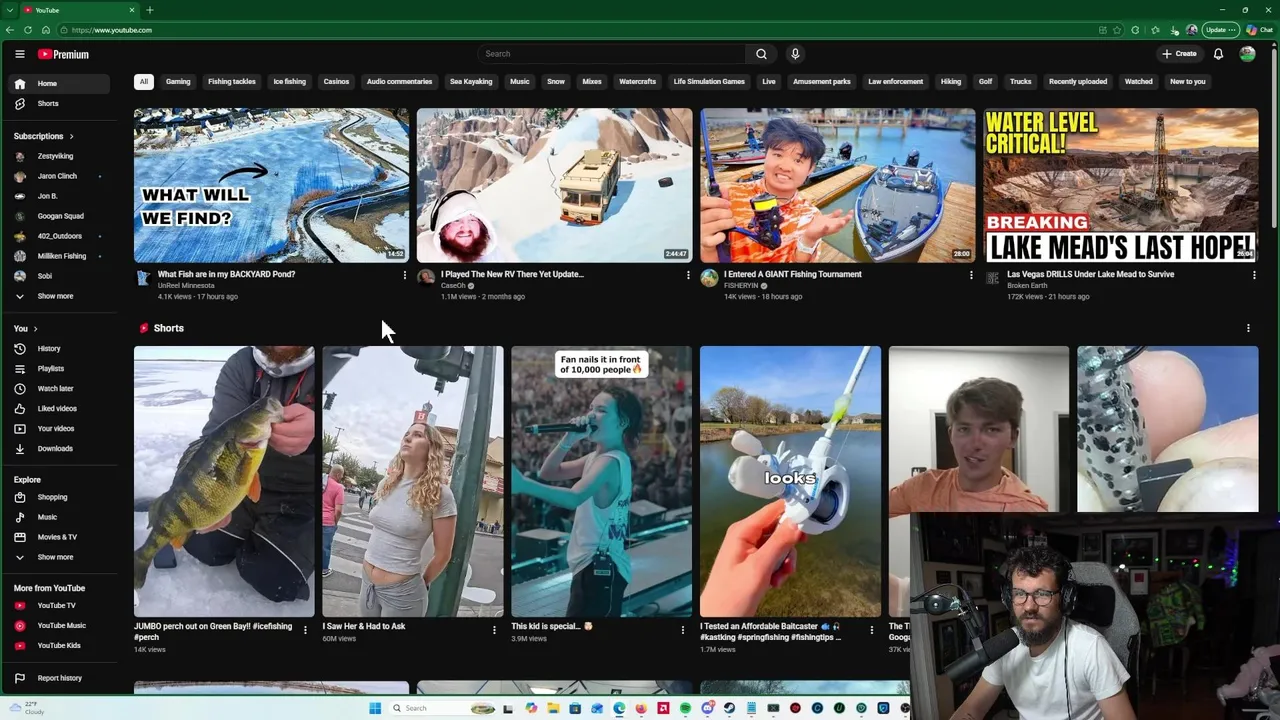Screen dimensions: 1280x720
Task: Open options for JUMBO perch short
Action: (x=305, y=630)
